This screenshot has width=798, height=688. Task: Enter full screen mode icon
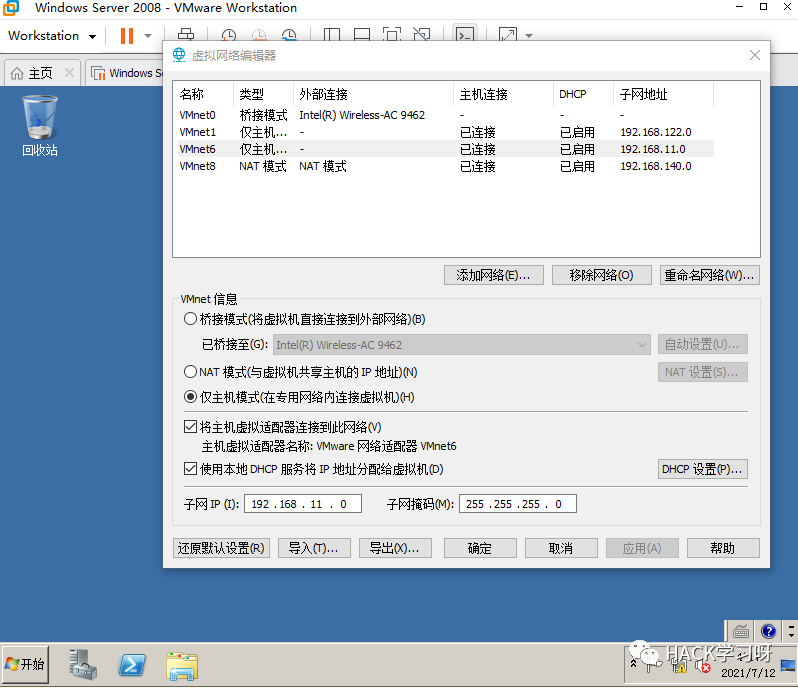point(392,35)
